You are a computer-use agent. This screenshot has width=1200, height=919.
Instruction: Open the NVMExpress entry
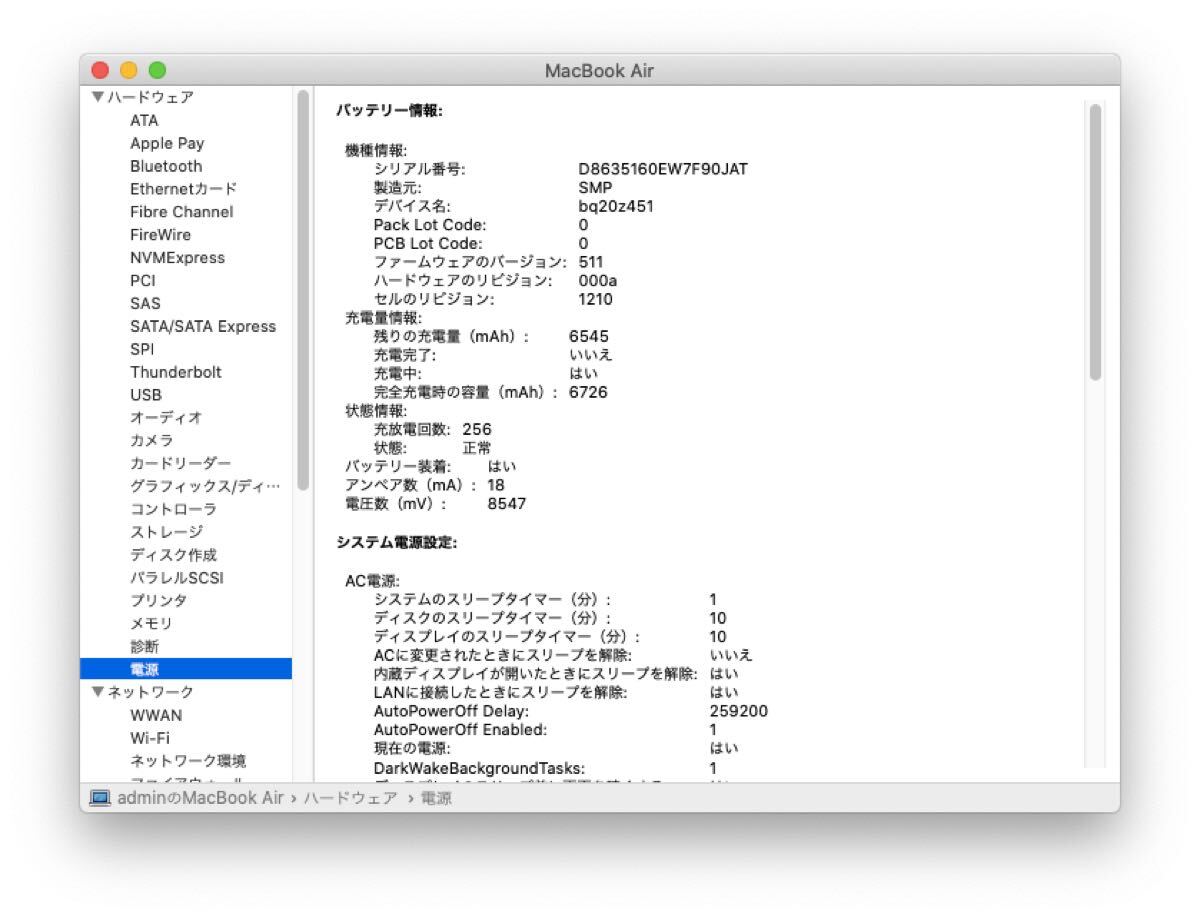[177, 258]
